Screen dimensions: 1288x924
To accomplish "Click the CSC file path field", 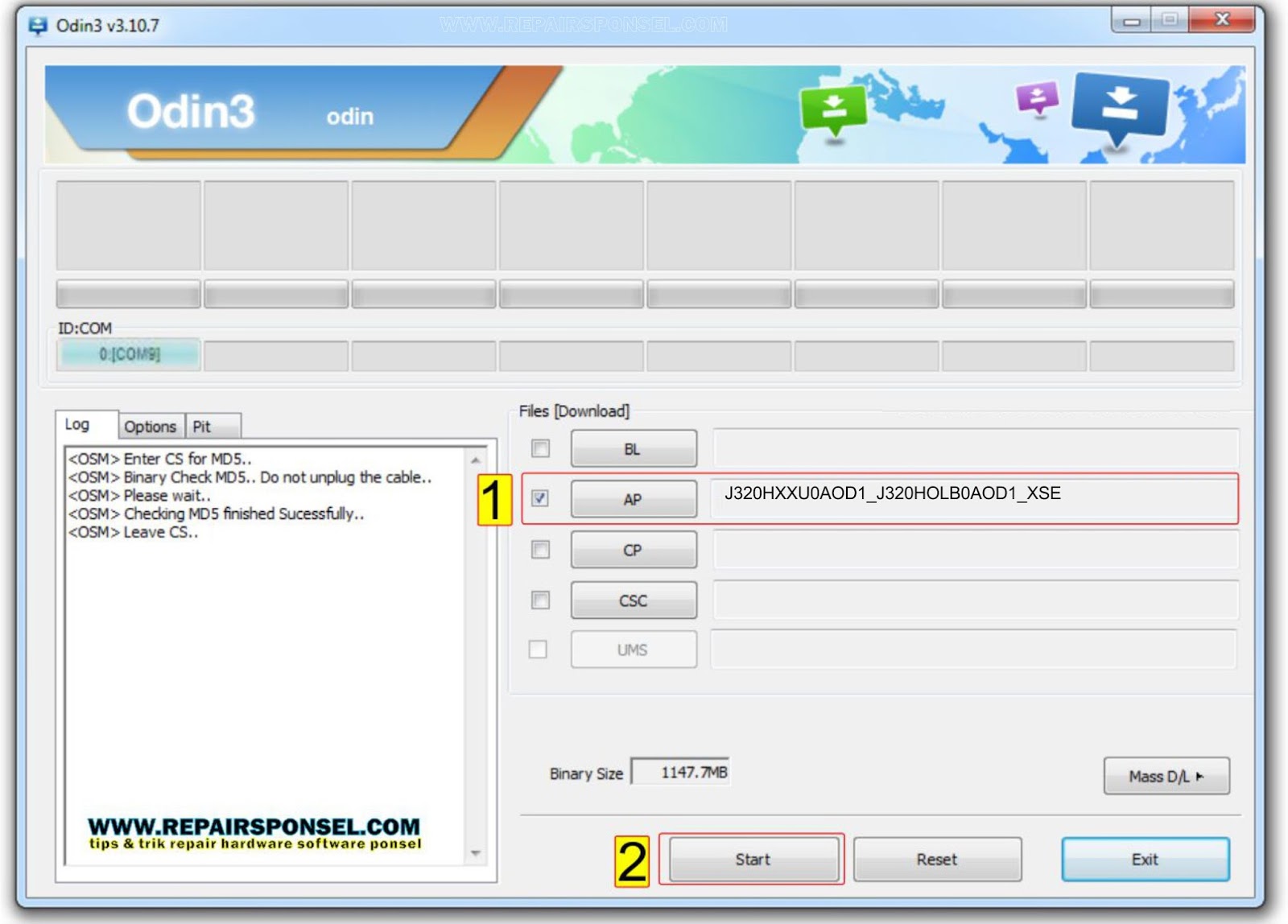I will click(975, 600).
